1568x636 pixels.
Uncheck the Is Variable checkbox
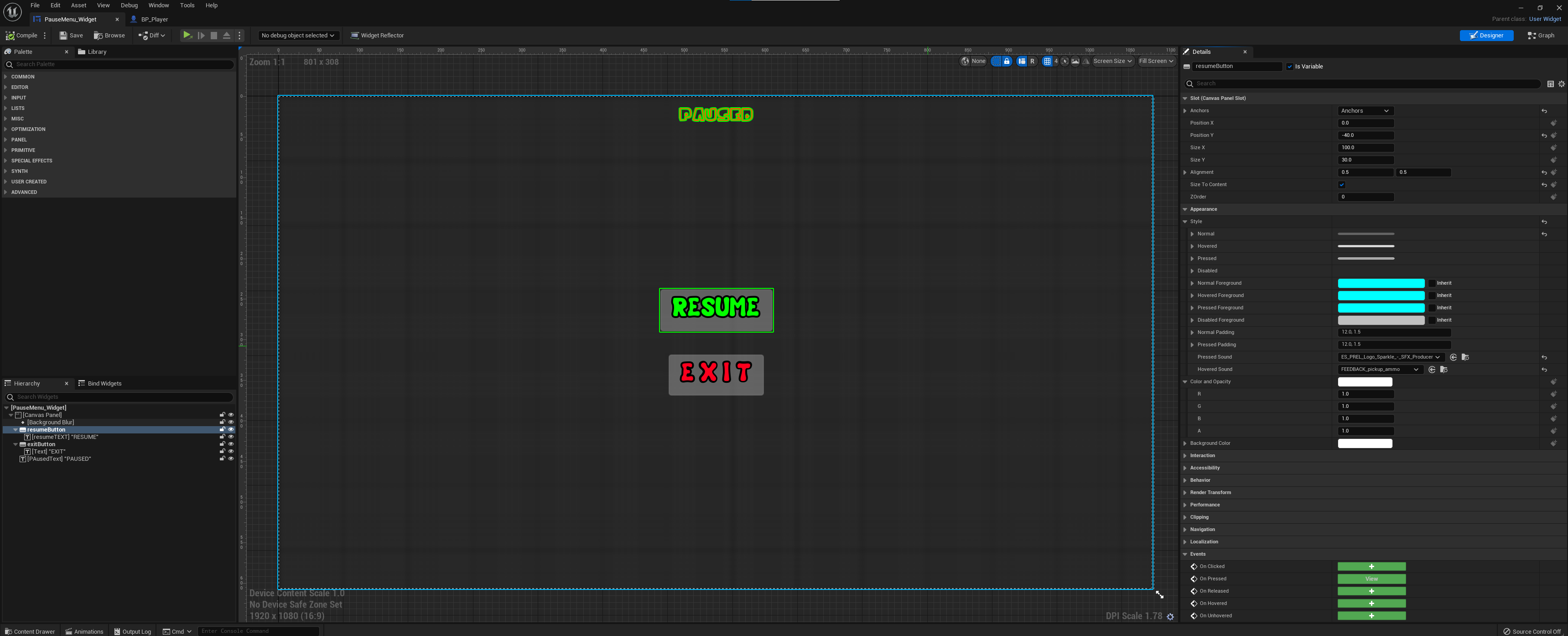1289,67
